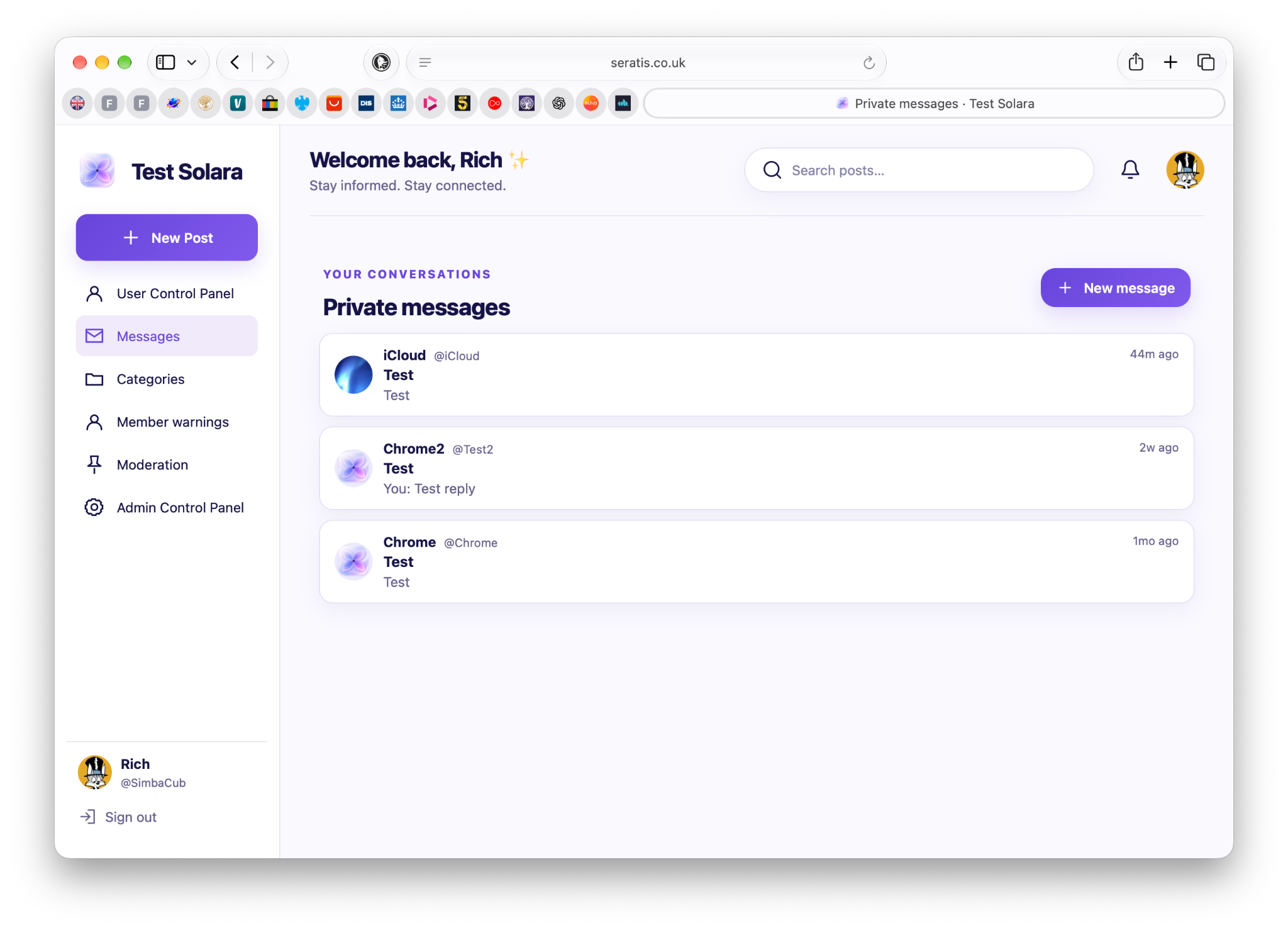
Task: Open Member warnings in the sidebar
Action: coord(167,422)
